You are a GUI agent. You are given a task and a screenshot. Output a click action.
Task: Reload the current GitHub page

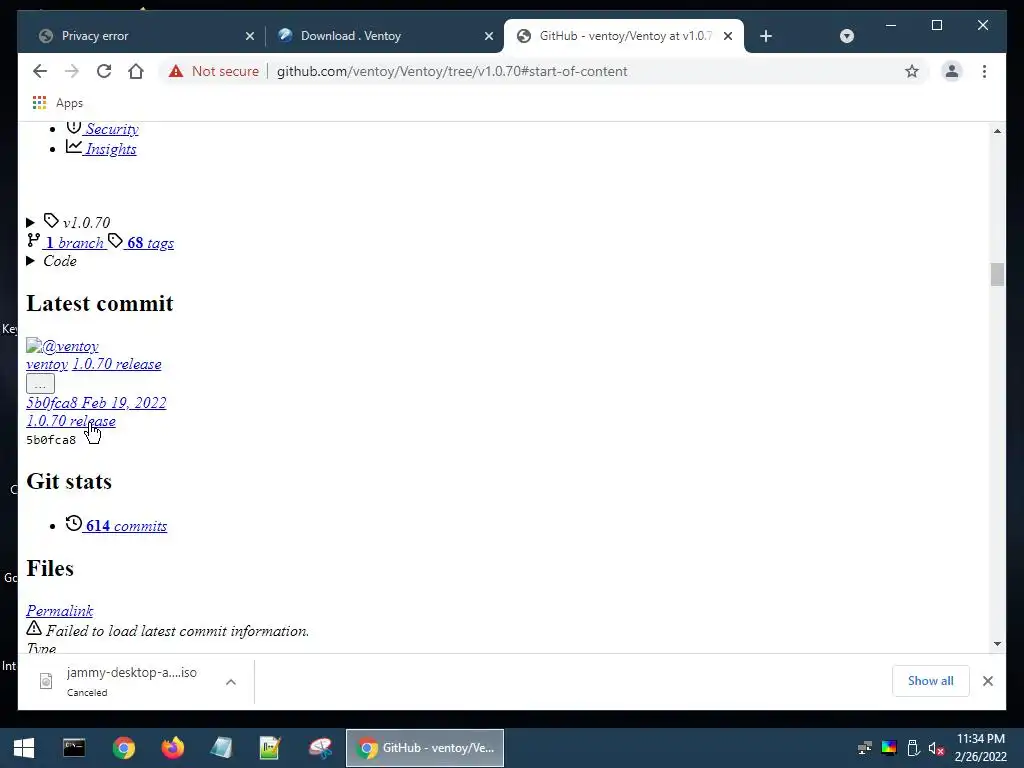(104, 71)
